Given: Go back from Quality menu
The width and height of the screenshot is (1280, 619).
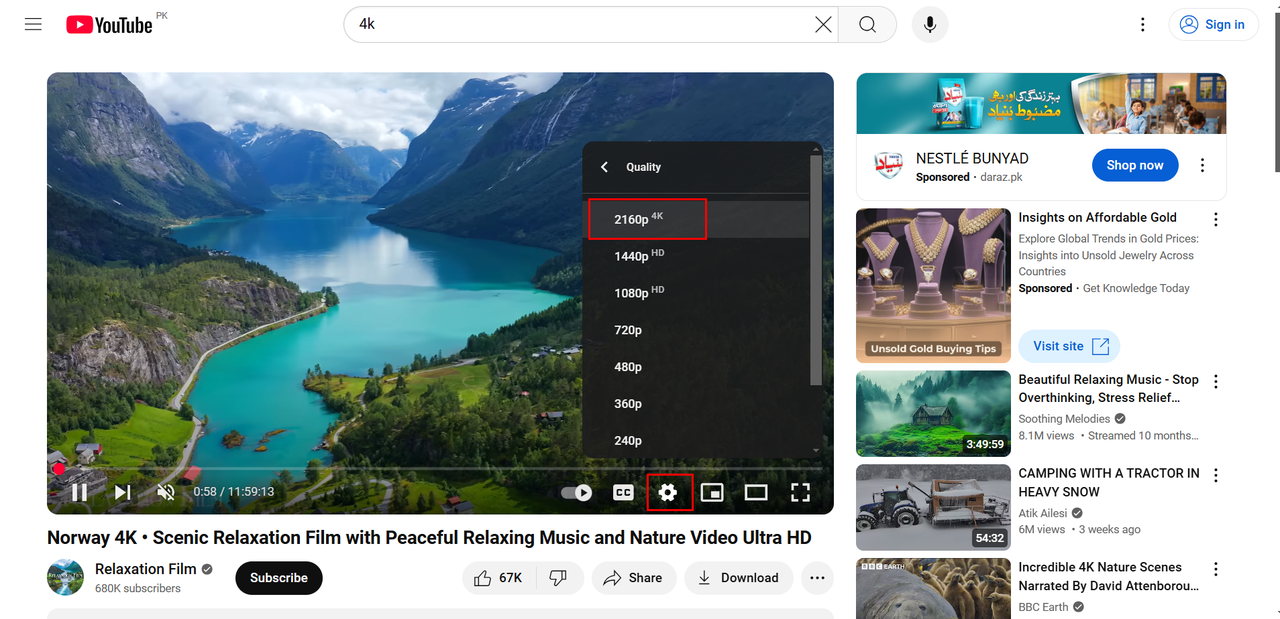Looking at the screenshot, I should tap(604, 167).
